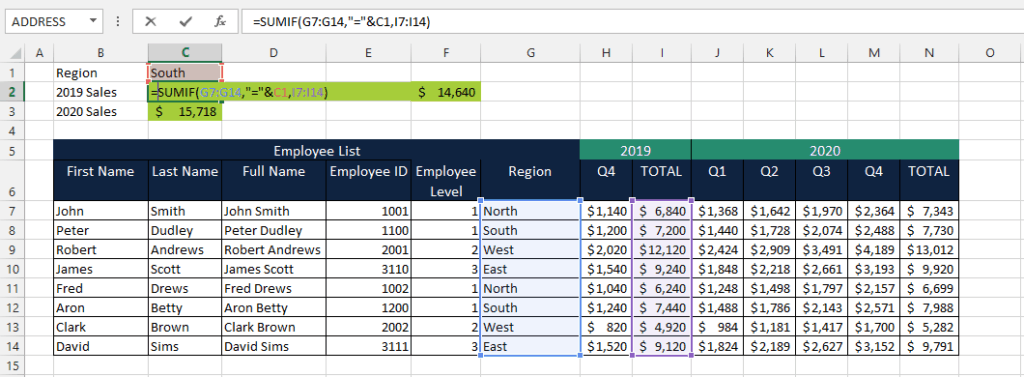
Task: Select the $ 15,718 2020 Sales cell
Action: point(185,112)
